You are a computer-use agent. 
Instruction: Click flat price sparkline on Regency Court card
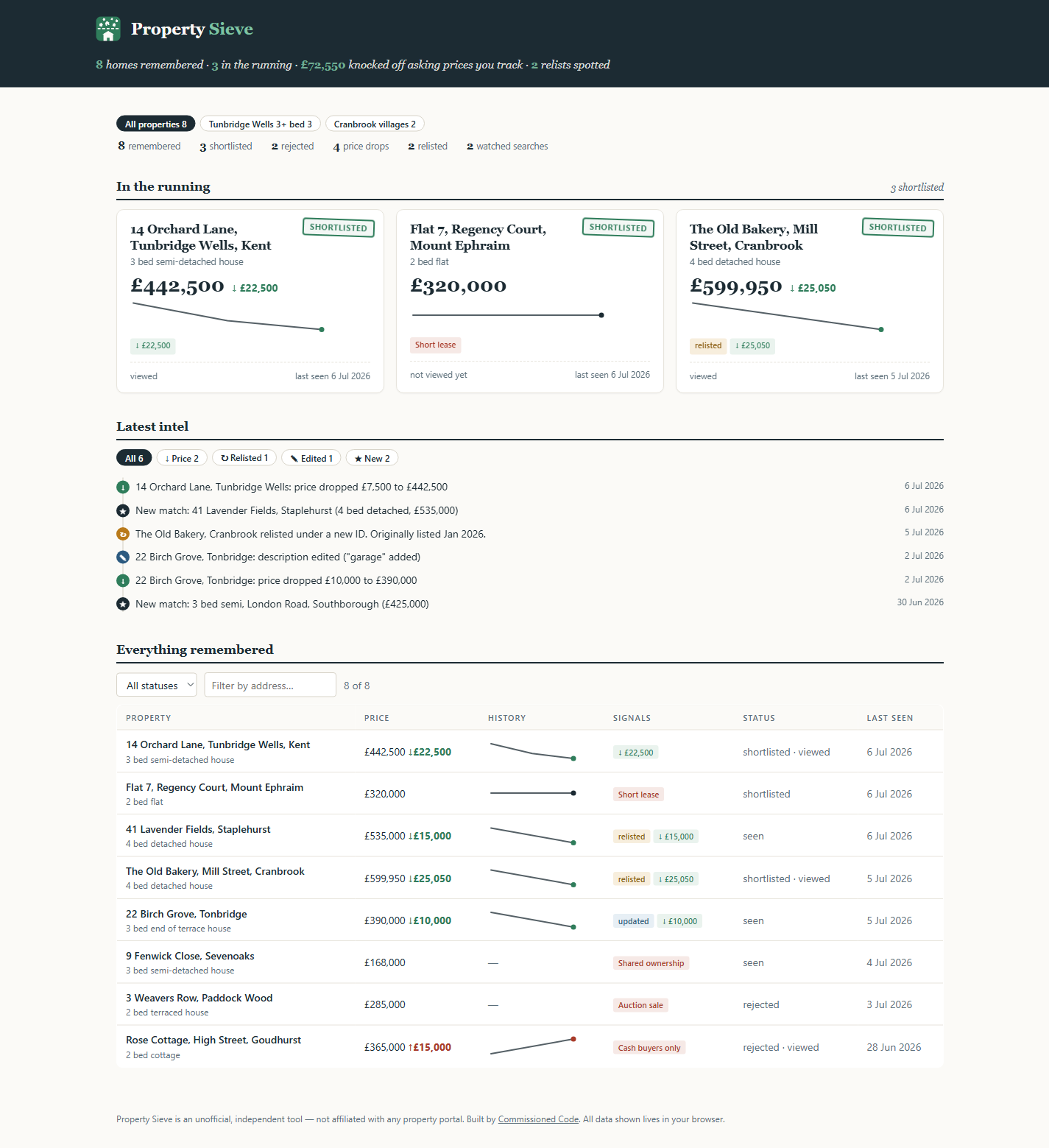507,315
